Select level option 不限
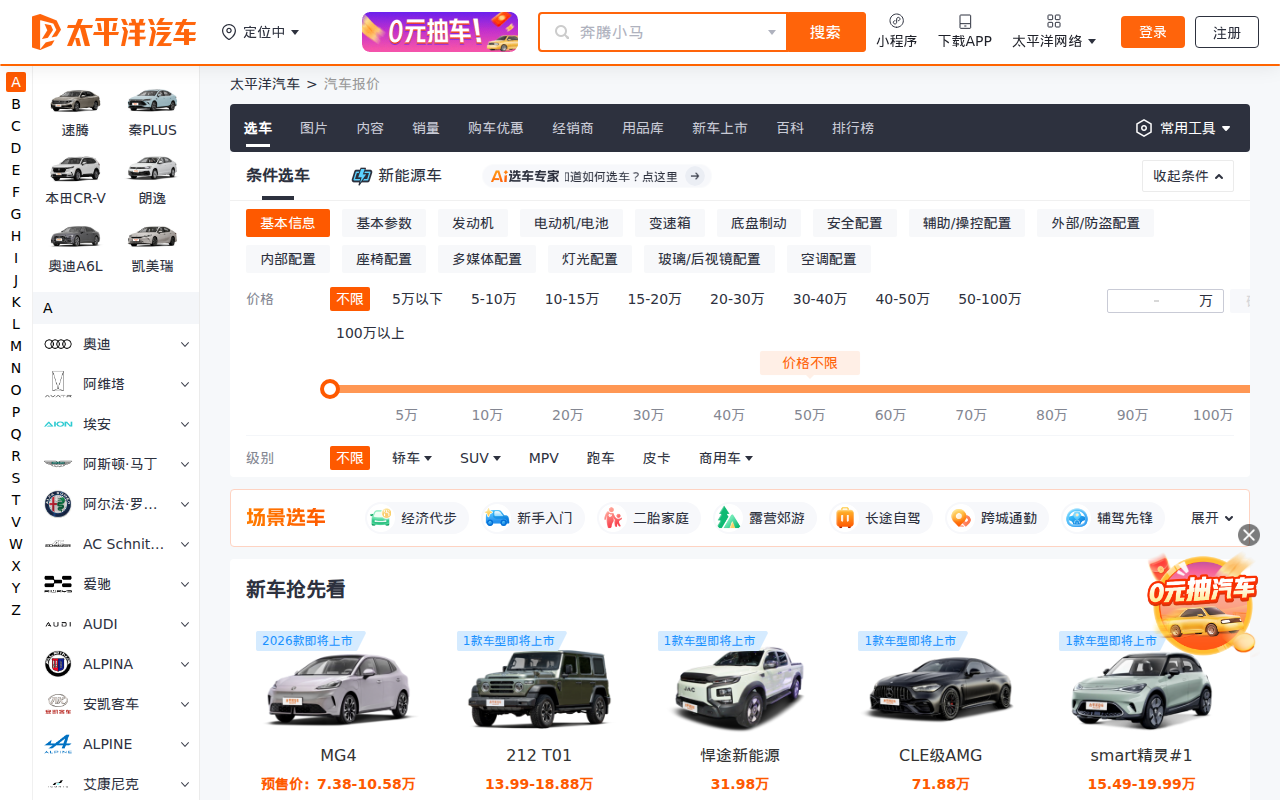 350,458
